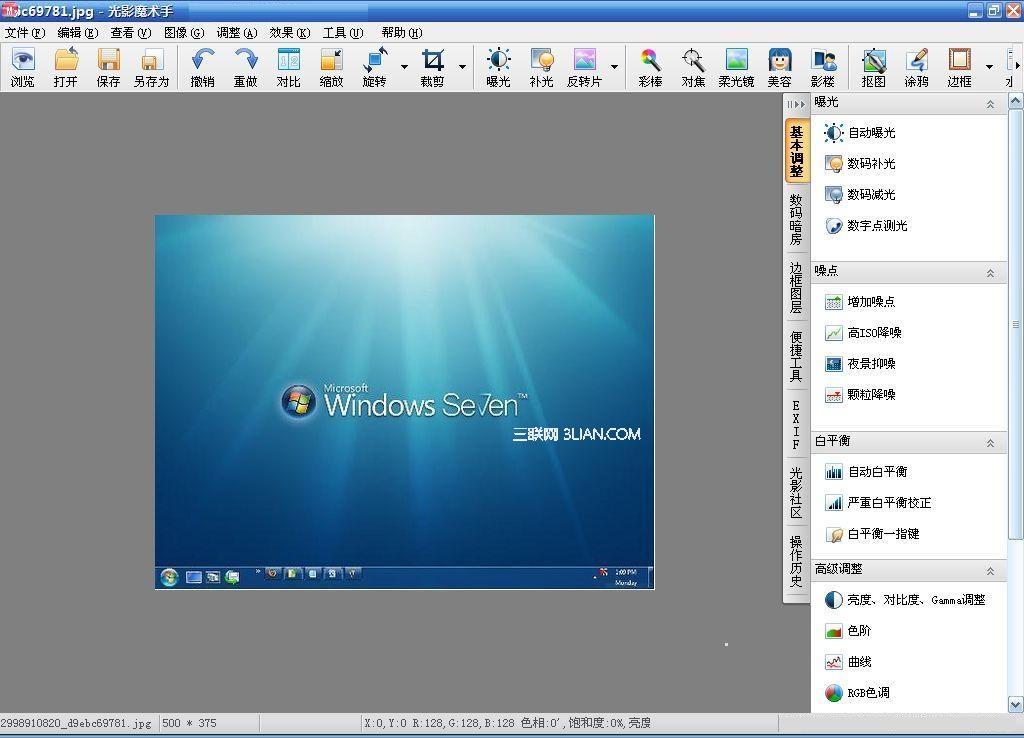Redo with the 重做 icon
1024x738 pixels.
(x=246, y=67)
